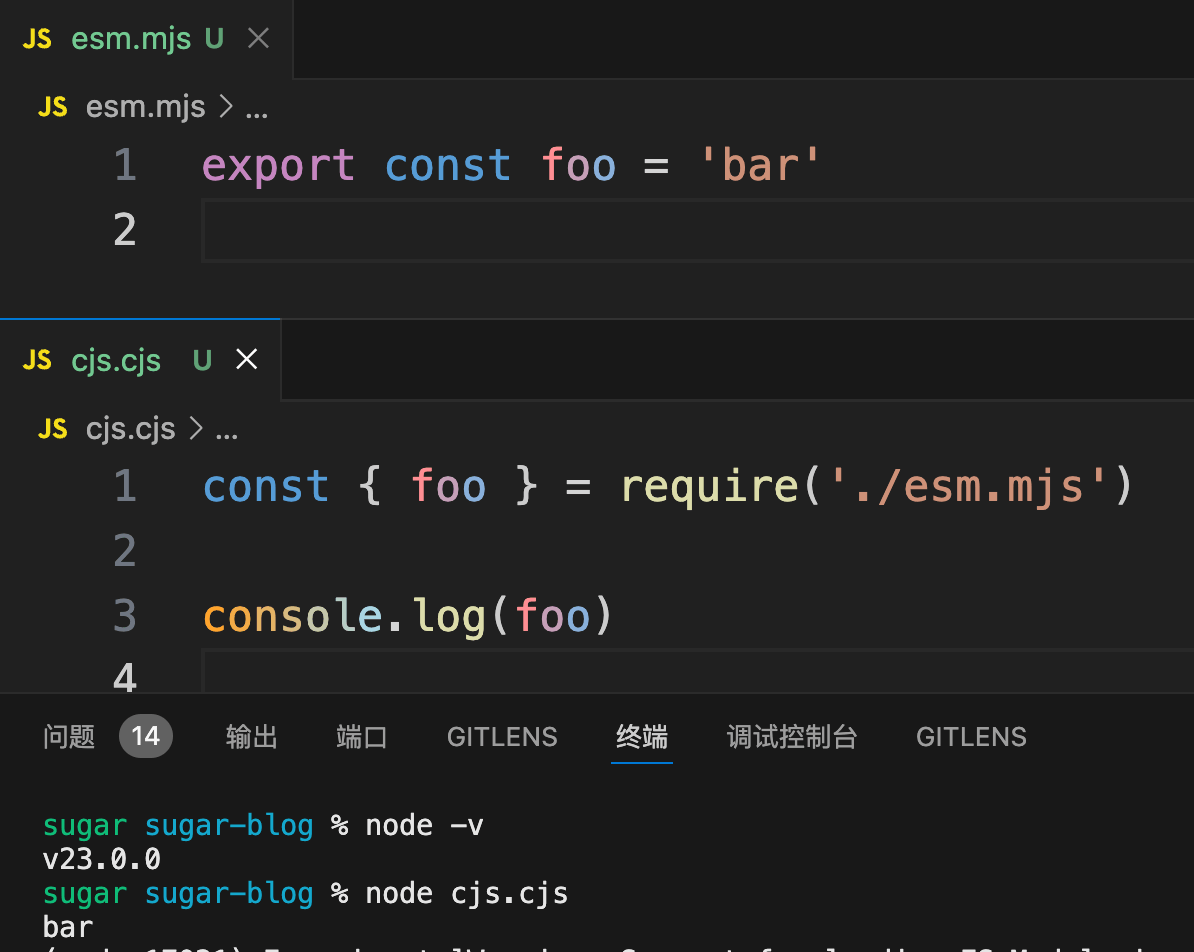1194x952 pixels.
Task: Close the cjs.cjs editor tab
Action: pyautogui.click(x=246, y=360)
